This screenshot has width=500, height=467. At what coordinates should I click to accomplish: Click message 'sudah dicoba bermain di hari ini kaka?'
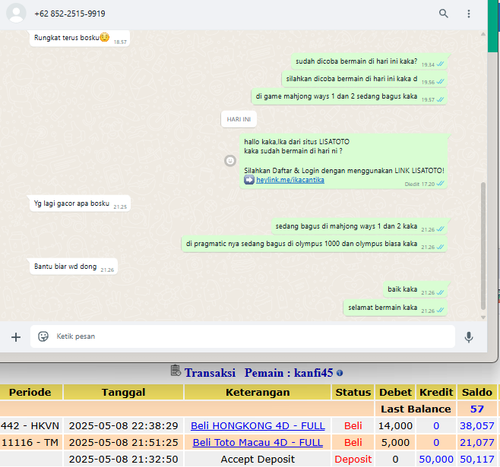tap(369, 62)
